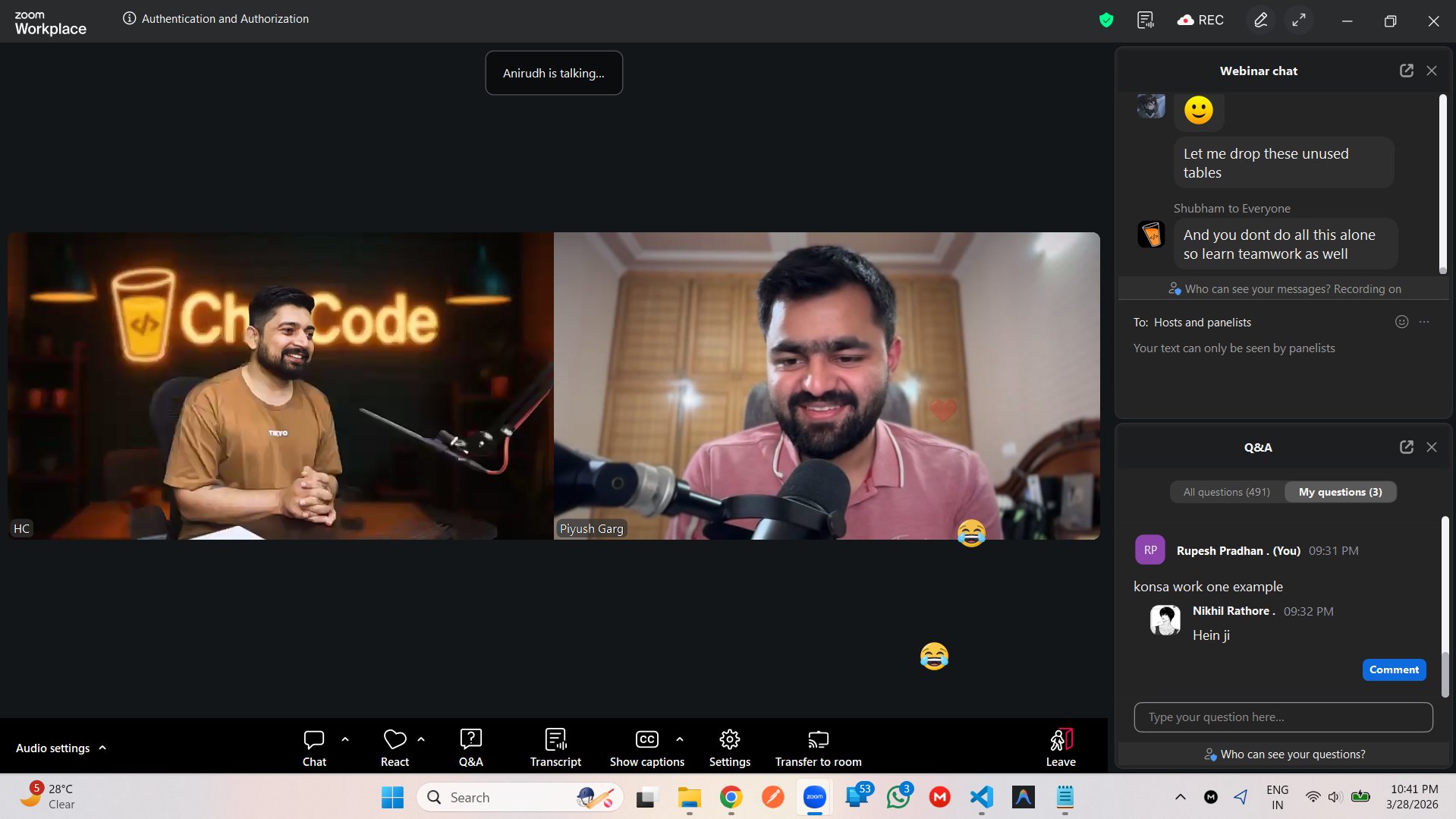
Task: Click the green encryption shield icon
Action: [1106, 20]
